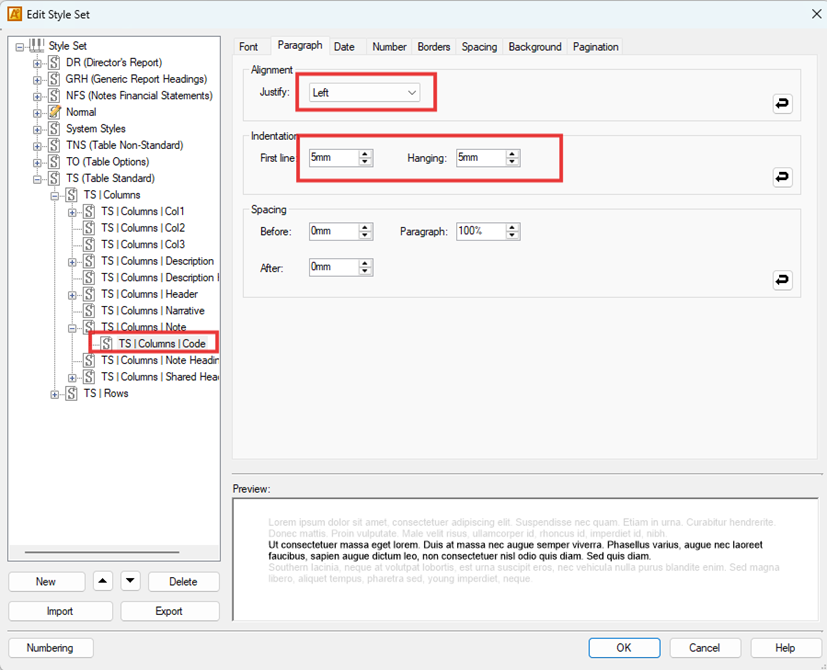Reset the Alignment section with its revert arrow
This screenshot has width=827, height=670.
tap(782, 103)
